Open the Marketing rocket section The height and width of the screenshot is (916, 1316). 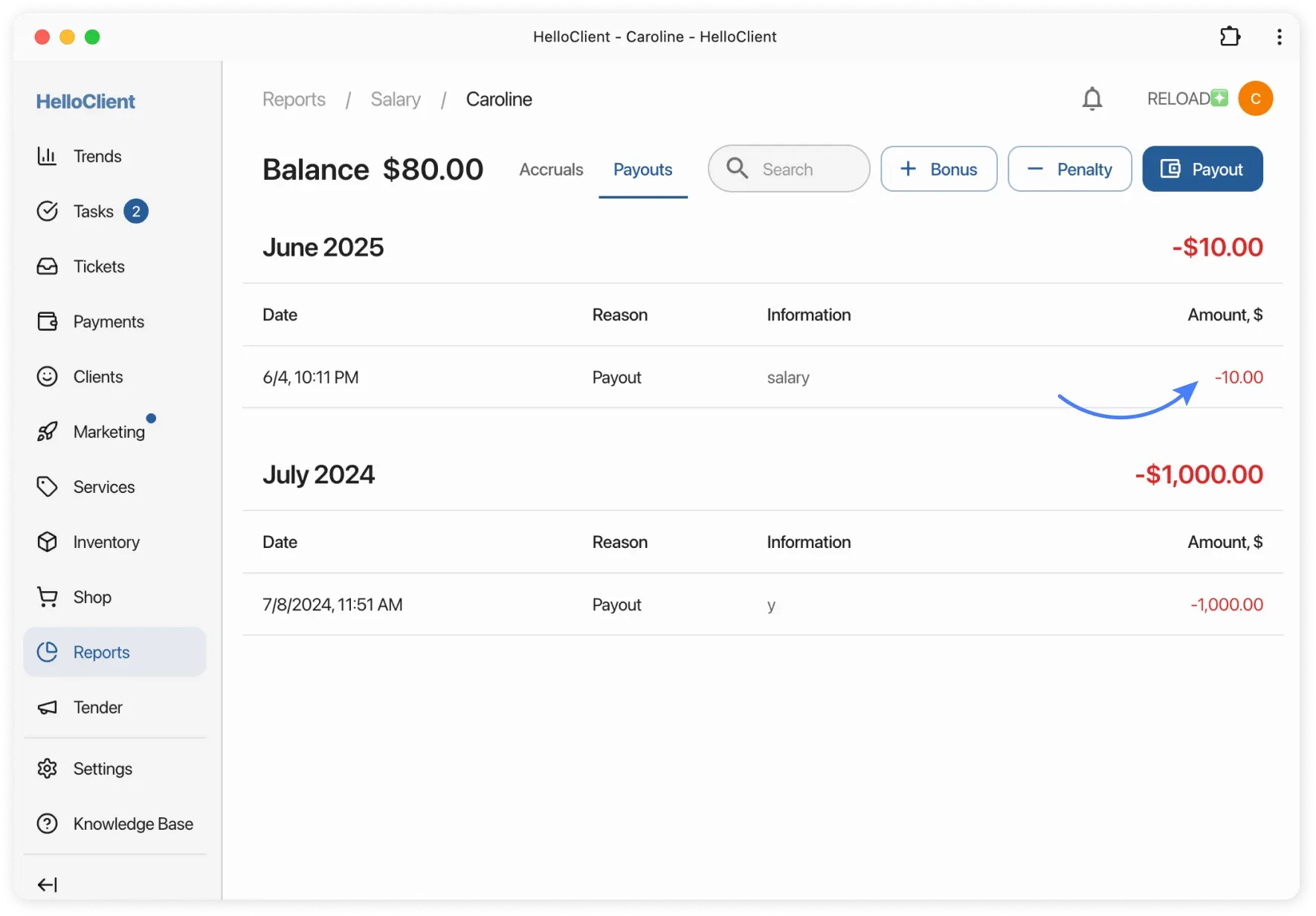[x=109, y=431]
